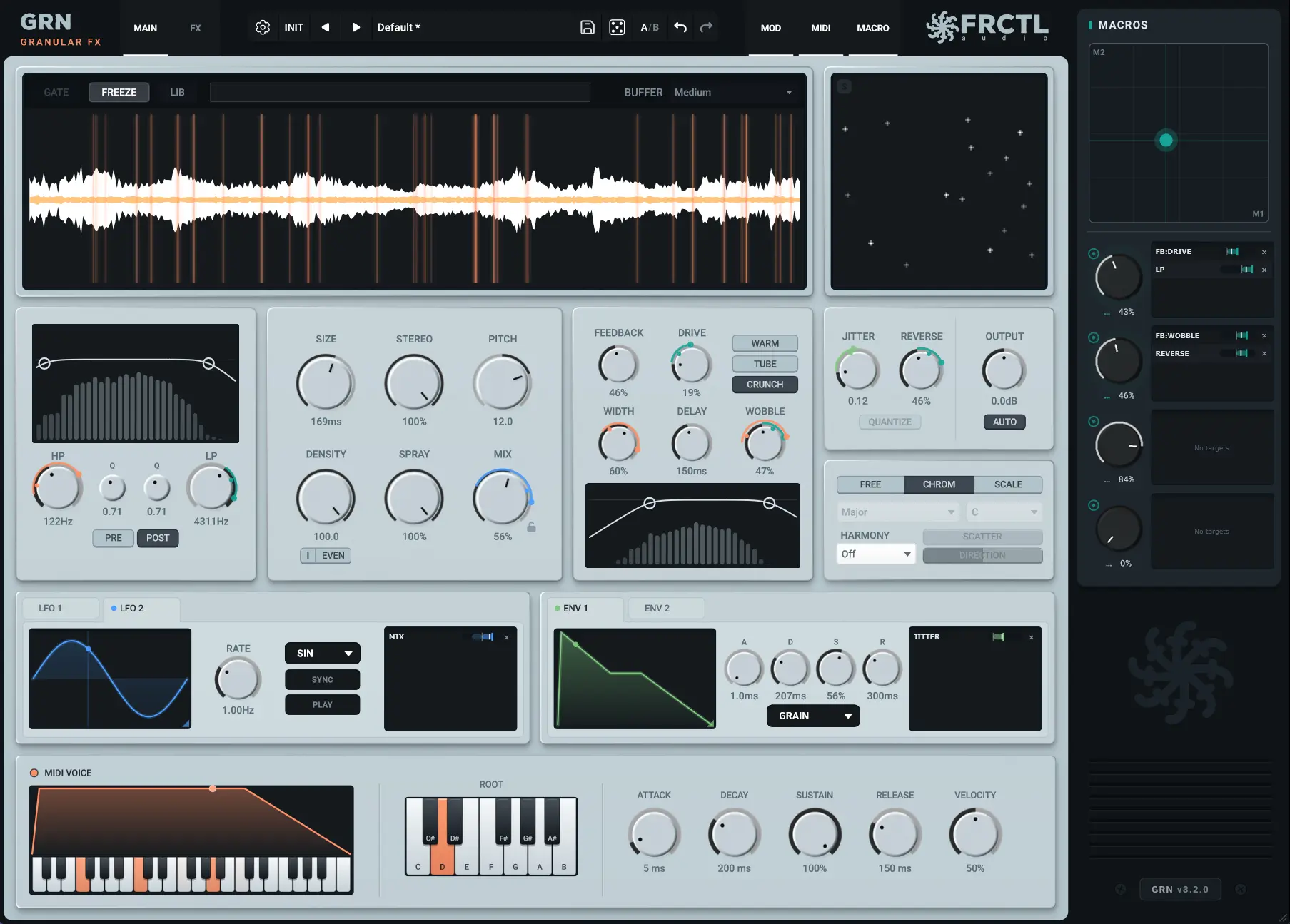1290x924 pixels.
Task: Open the BUFFER Medium dropdown
Action: (x=733, y=92)
